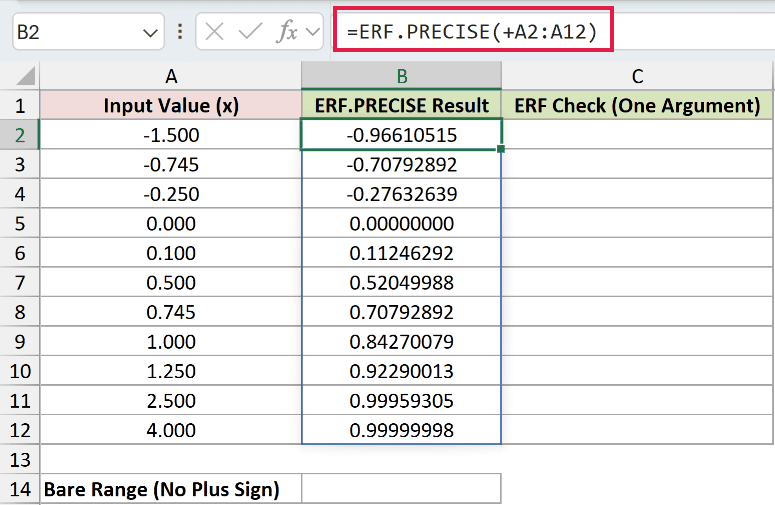The image size is (775, 505).
Task: Click the 'ERF.PRECISE Result' header cell
Action: 401,105
